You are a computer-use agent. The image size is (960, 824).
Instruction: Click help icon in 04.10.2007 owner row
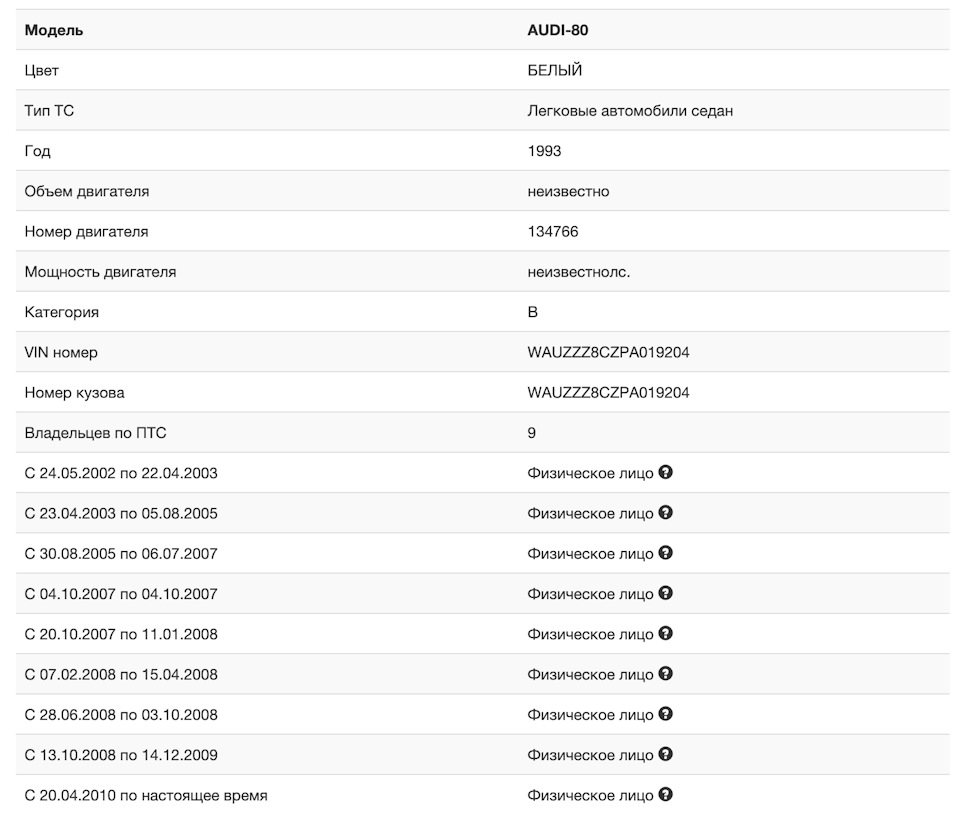pos(666,593)
